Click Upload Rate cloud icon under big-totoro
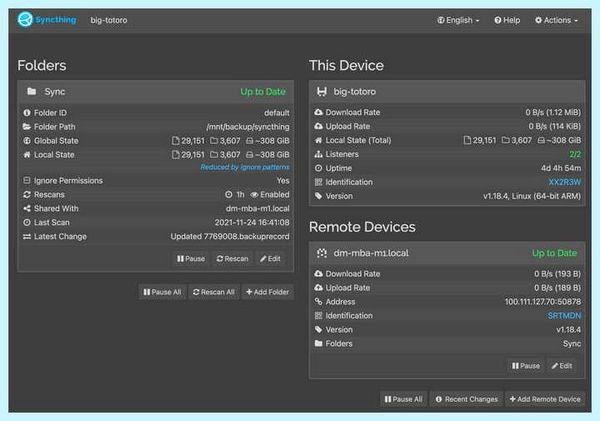The height and width of the screenshot is (421, 600). 318,126
